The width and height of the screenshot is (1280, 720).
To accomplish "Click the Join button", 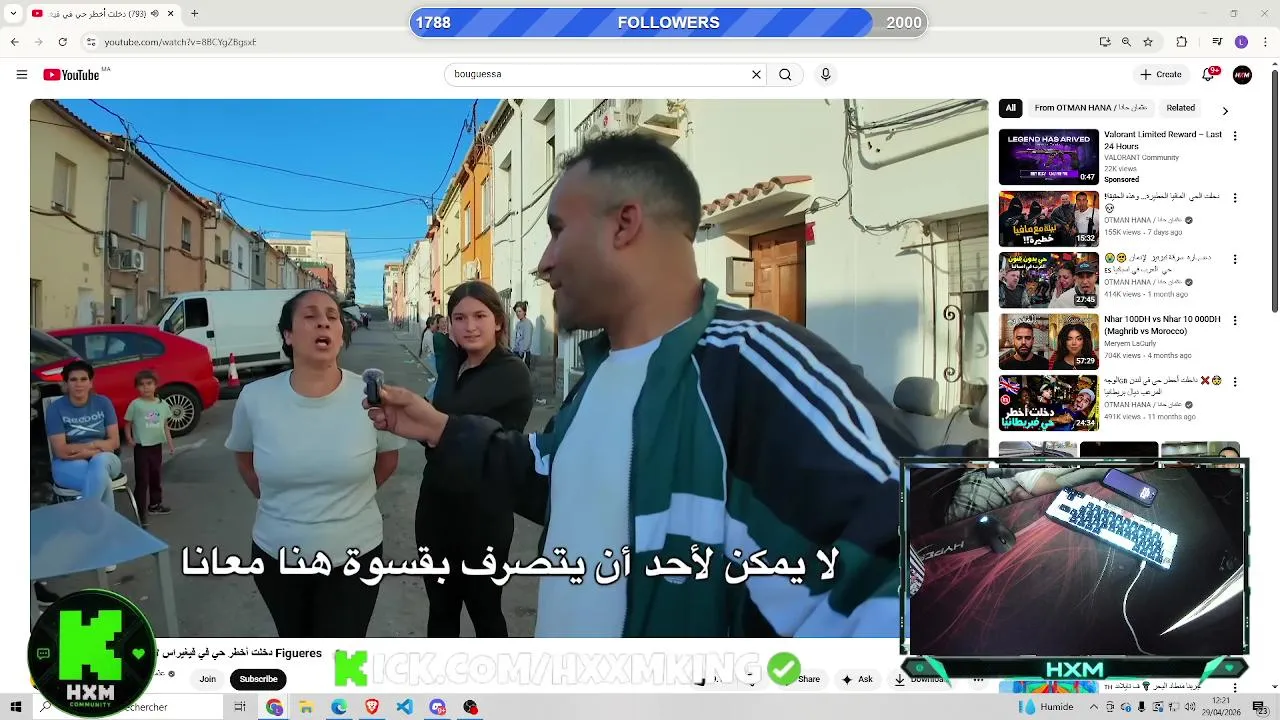I will pyautogui.click(x=207, y=679).
